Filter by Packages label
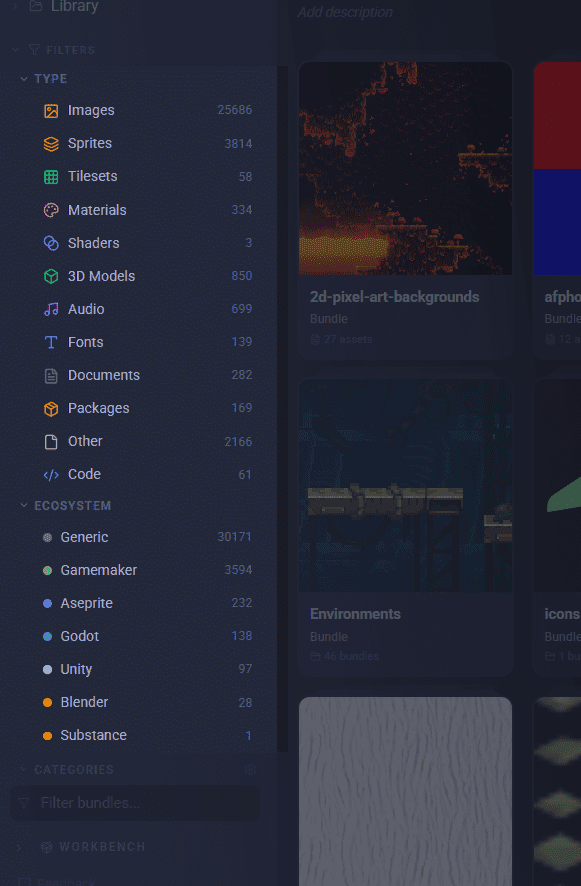The image size is (581, 886). [x=99, y=409]
